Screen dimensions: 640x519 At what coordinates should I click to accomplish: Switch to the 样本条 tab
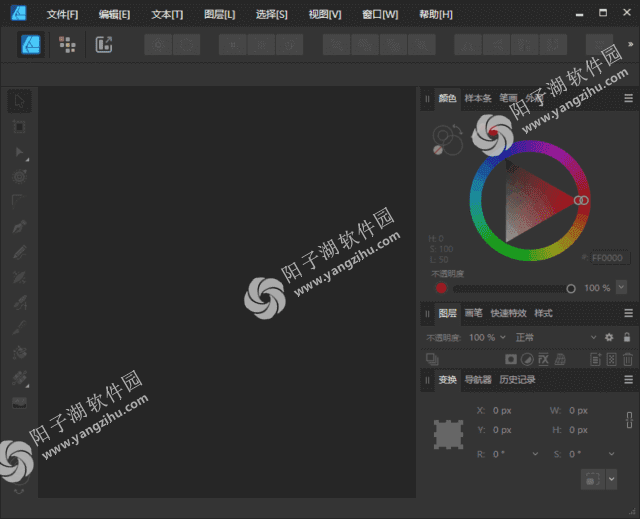pos(478,98)
